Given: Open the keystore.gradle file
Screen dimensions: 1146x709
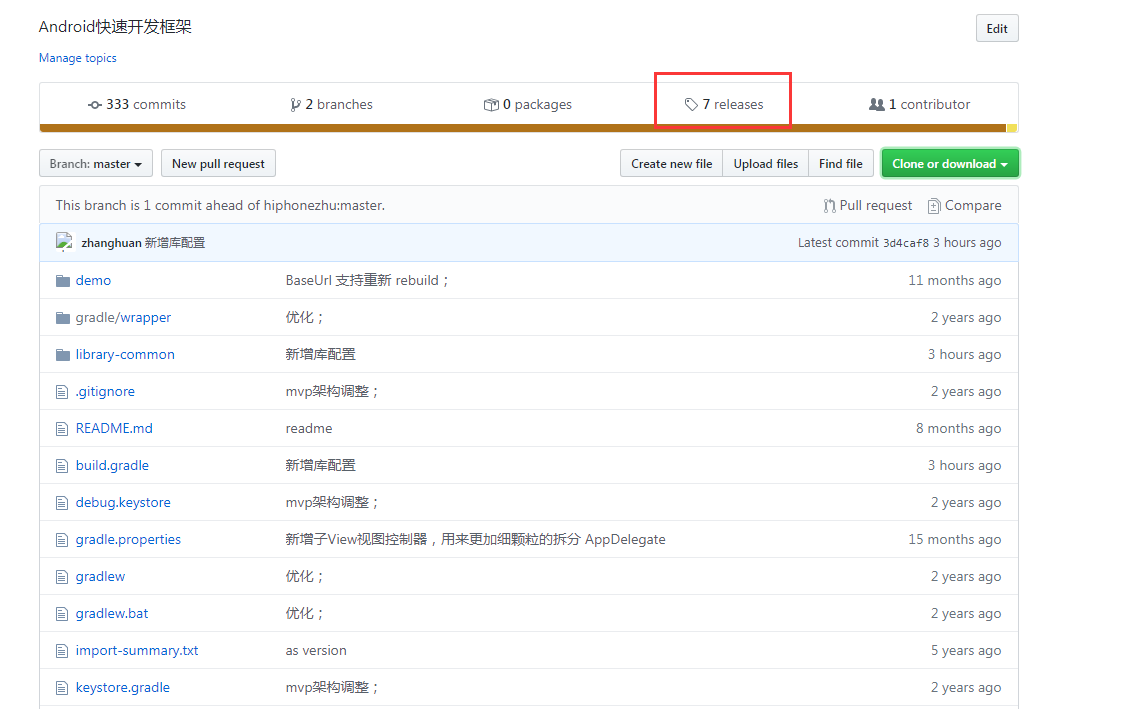Looking at the screenshot, I should click(123, 688).
